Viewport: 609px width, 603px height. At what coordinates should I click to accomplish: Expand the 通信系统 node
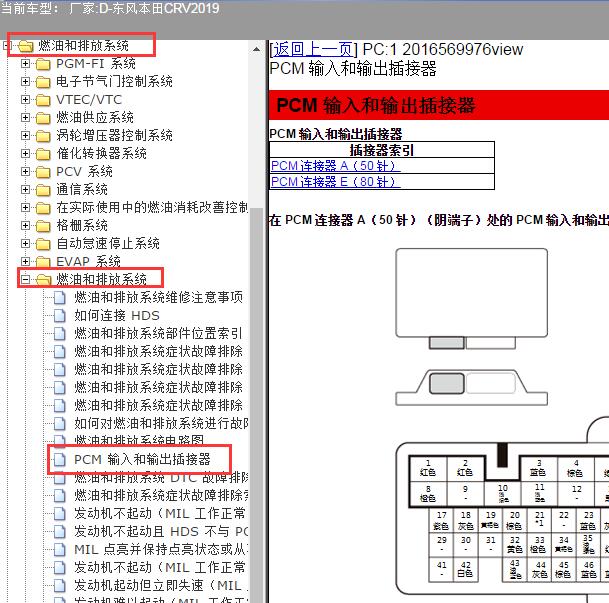click(25, 189)
